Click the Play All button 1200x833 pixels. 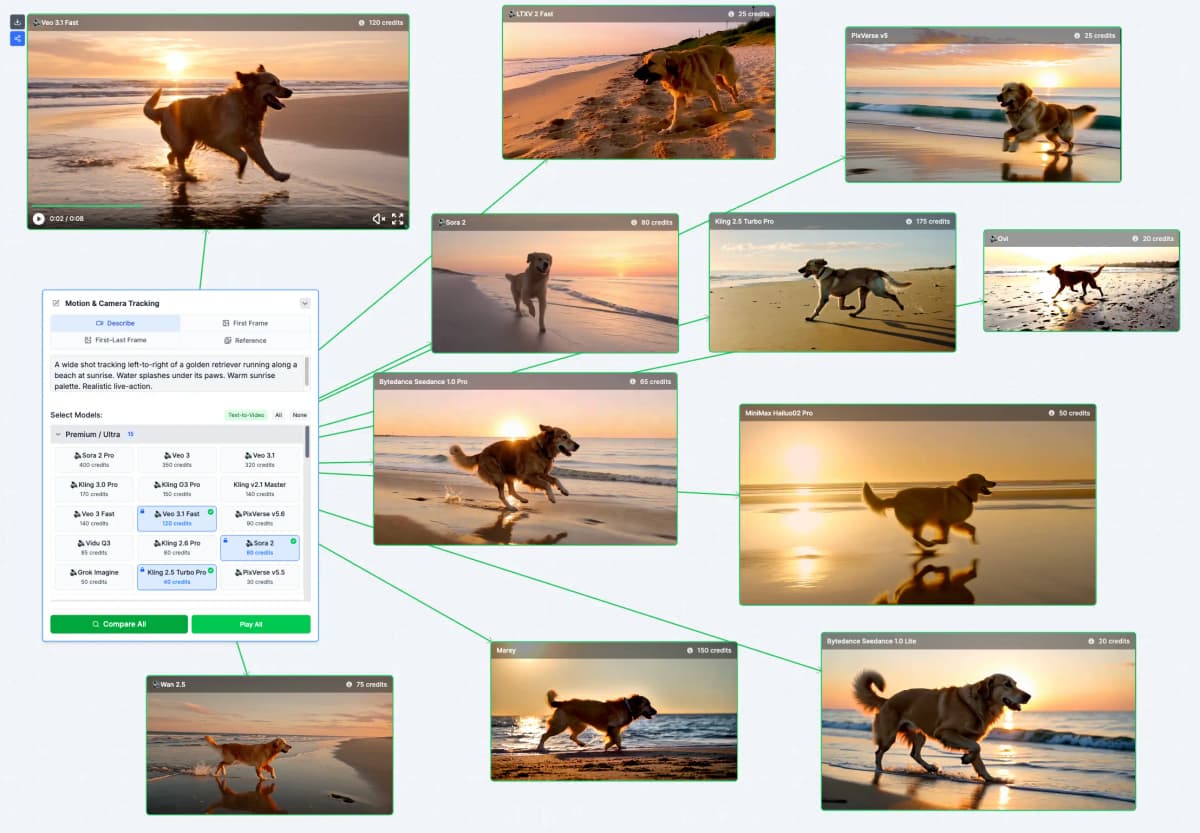click(x=250, y=623)
